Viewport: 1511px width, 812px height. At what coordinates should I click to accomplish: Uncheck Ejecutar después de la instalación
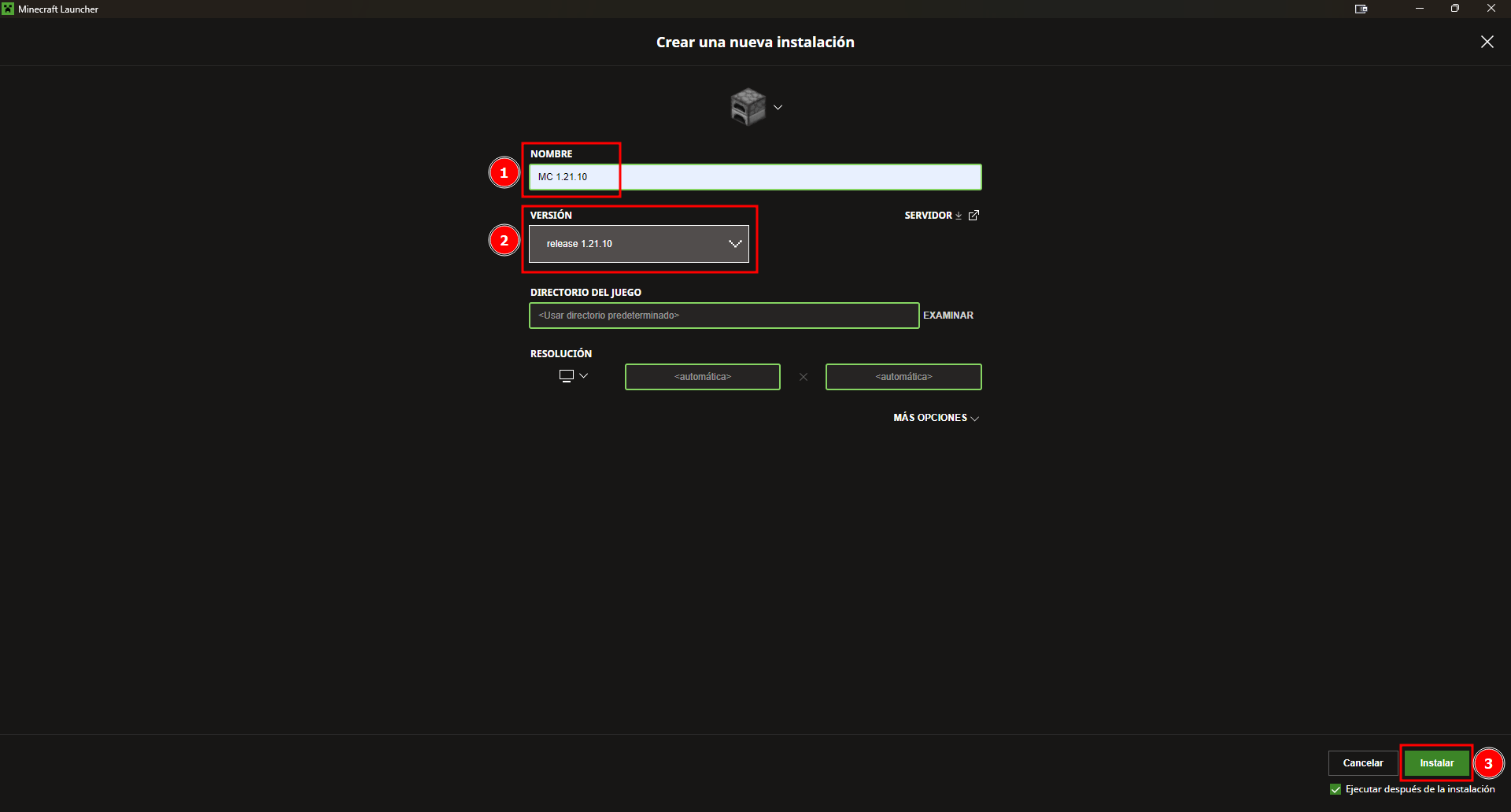coord(1336,789)
